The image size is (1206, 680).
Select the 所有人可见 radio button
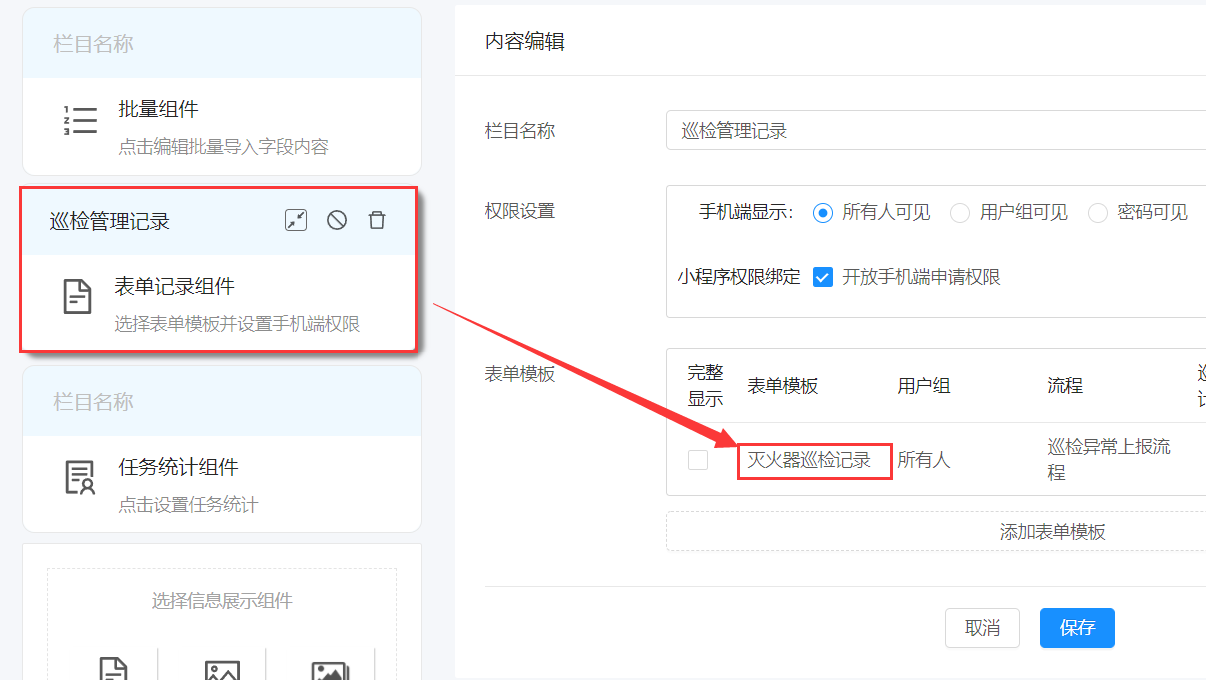822,212
